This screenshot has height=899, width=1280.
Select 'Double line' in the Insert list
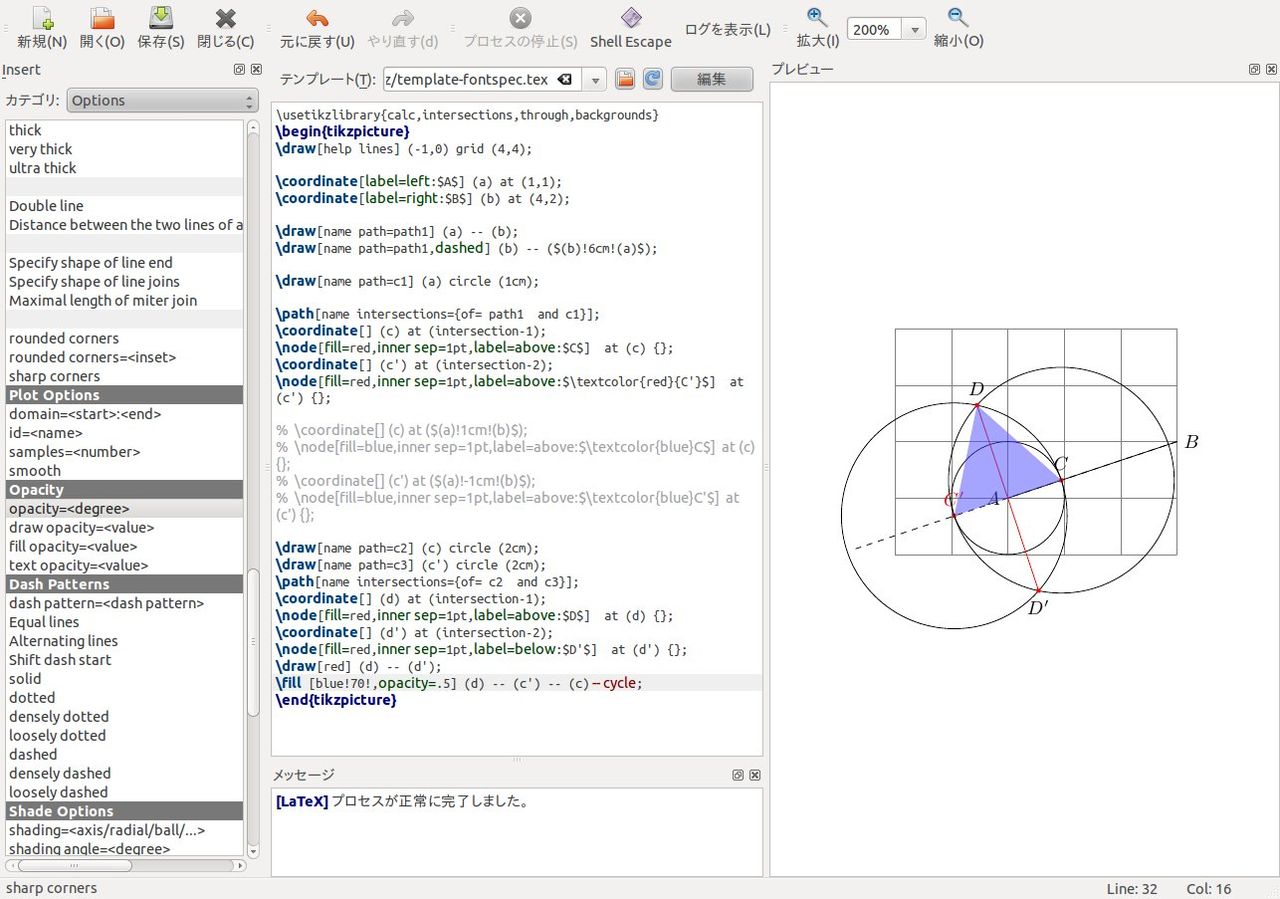(x=124, y=206)
